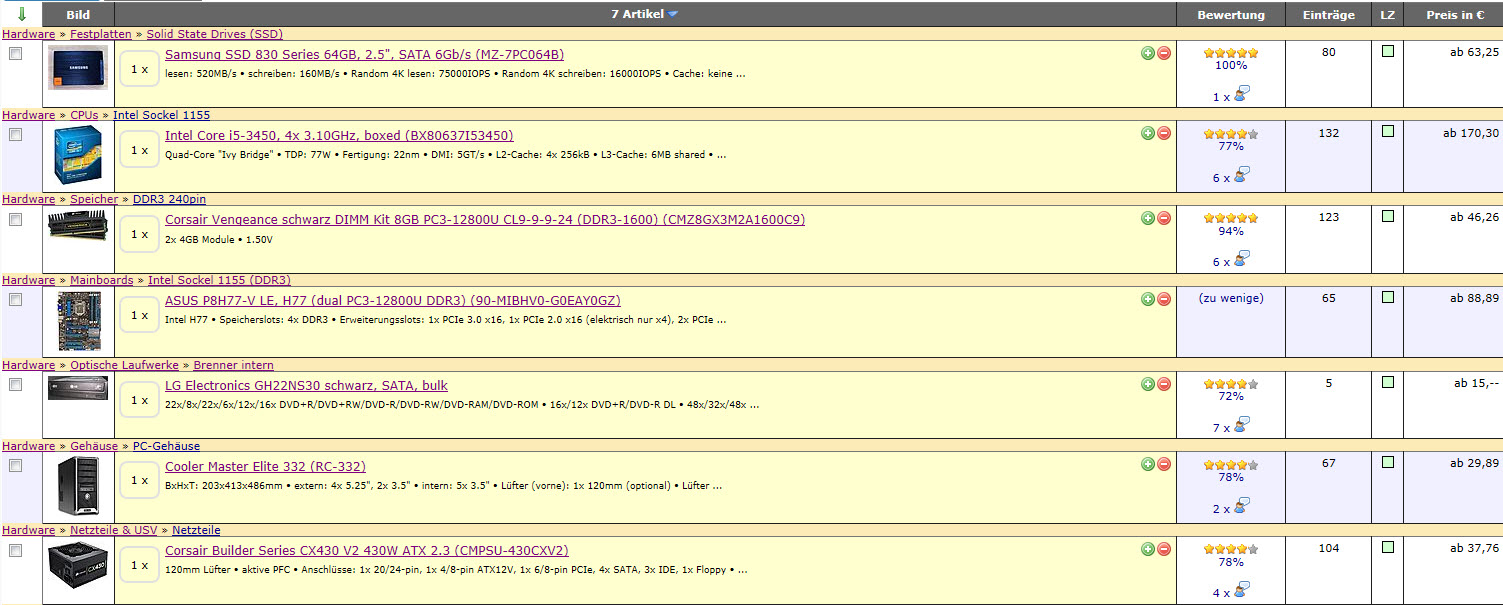
Task: Click Samsung SSD product thumbnail
Action: (78, 67)
